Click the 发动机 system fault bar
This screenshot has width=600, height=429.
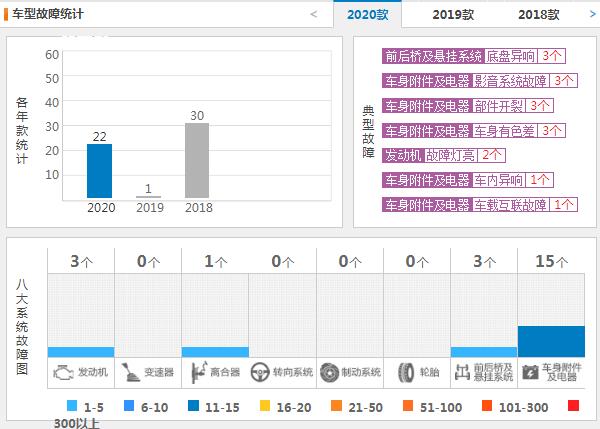click(x=81, y=352)
